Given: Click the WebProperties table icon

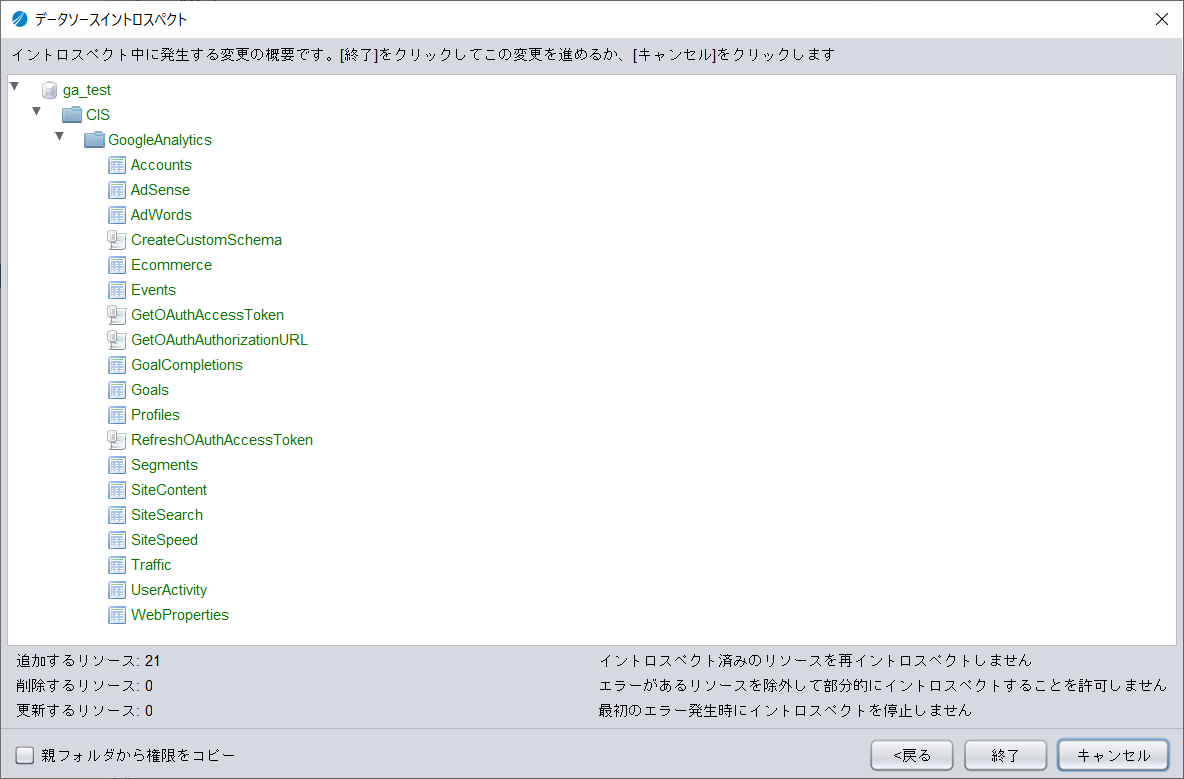Looking at the screenshot, I should pyautogui.click(x=117, y=615).
